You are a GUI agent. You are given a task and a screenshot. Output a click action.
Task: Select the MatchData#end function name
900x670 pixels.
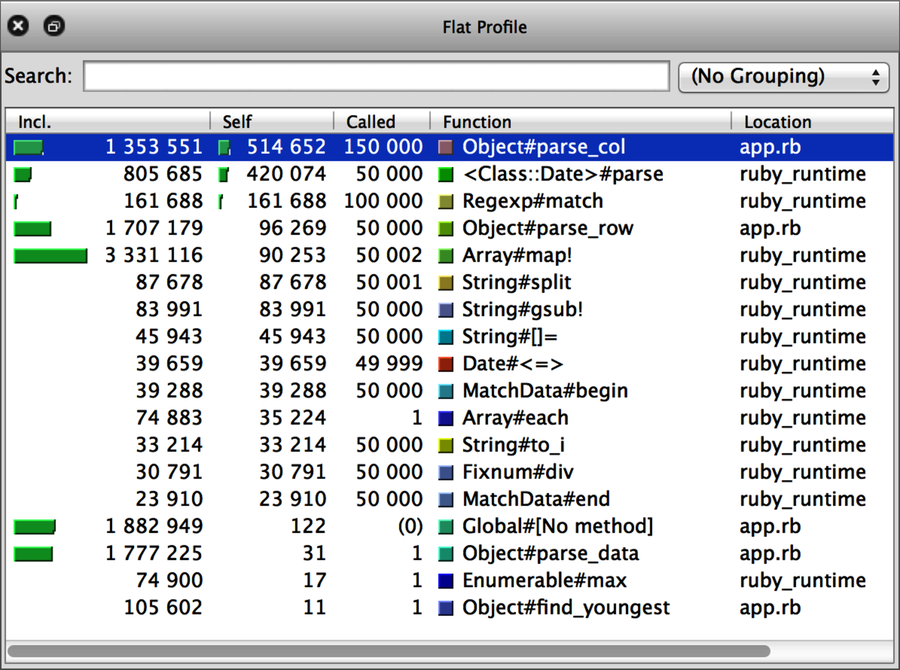point(536,499)
